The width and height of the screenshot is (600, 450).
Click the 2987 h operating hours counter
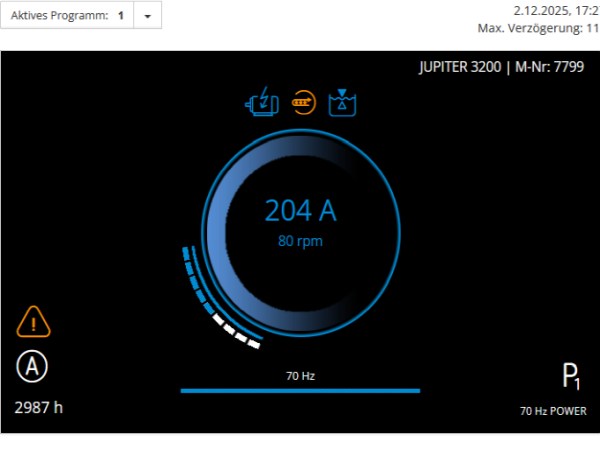[39, 407]
